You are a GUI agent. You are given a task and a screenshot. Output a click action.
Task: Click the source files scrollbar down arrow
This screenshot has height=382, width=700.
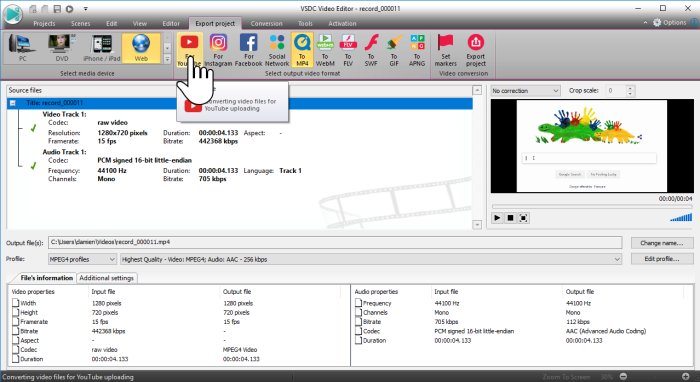click(477, 224)
